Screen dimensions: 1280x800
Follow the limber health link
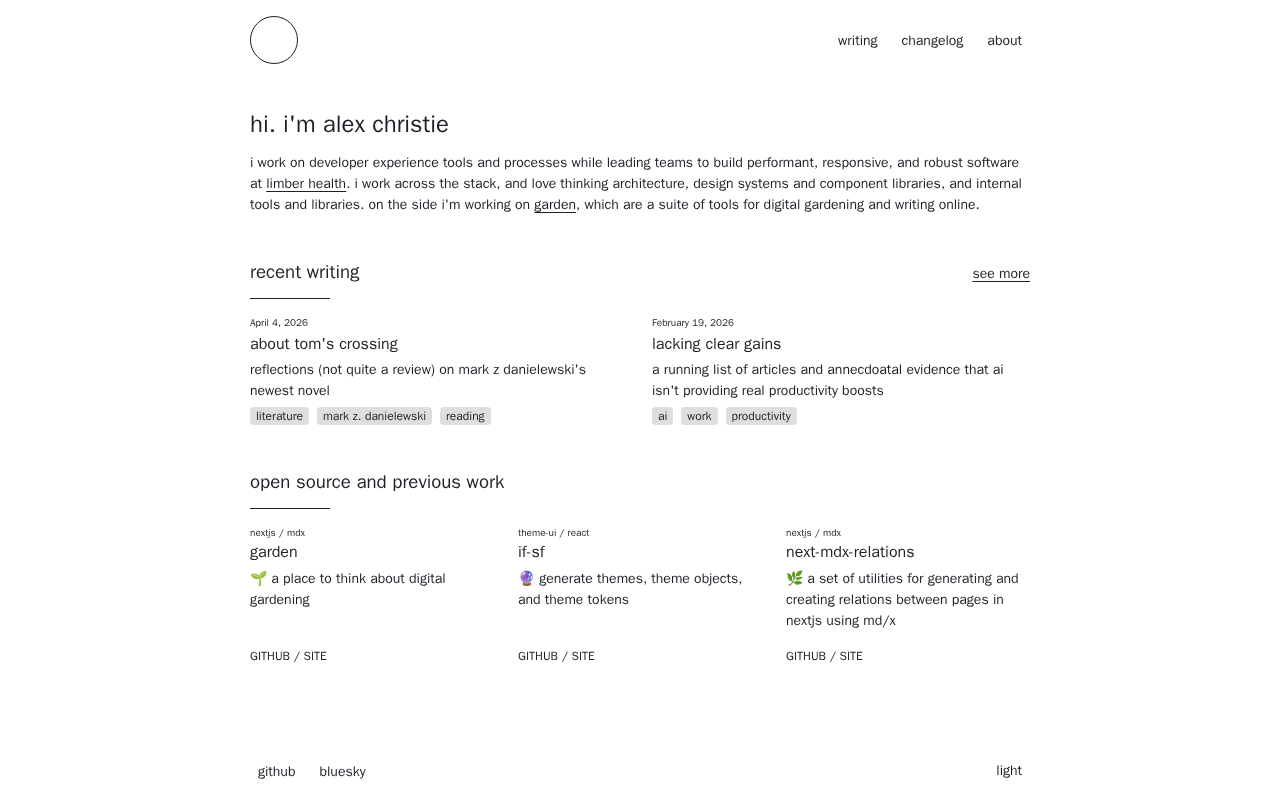306,184
